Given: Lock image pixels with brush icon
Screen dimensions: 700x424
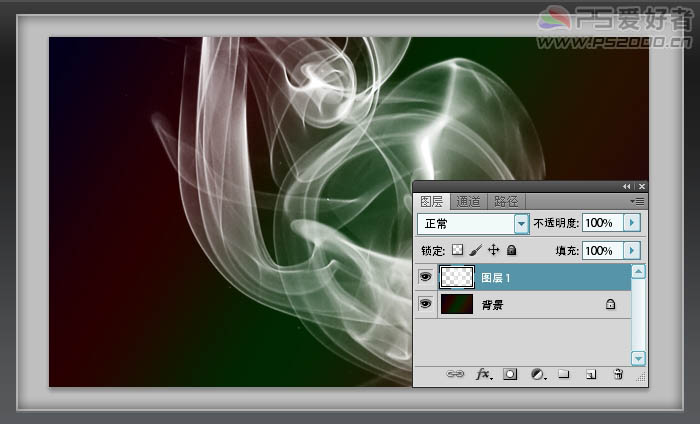Looking at the screenshot, I should point(476,250).
